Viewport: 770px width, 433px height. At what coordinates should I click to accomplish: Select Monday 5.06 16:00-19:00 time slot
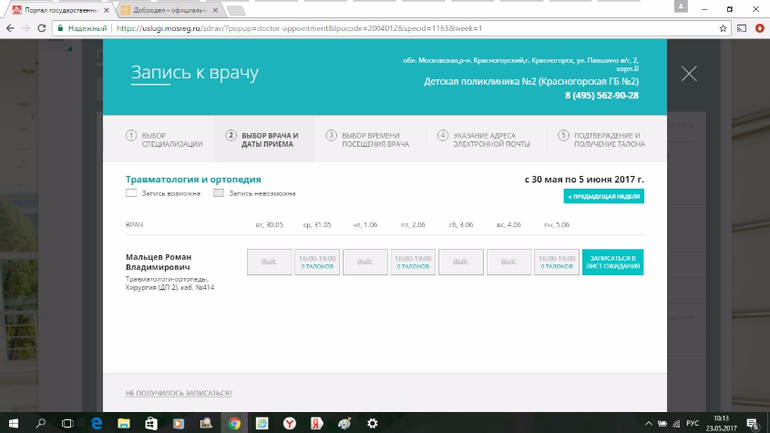point(556,262)
